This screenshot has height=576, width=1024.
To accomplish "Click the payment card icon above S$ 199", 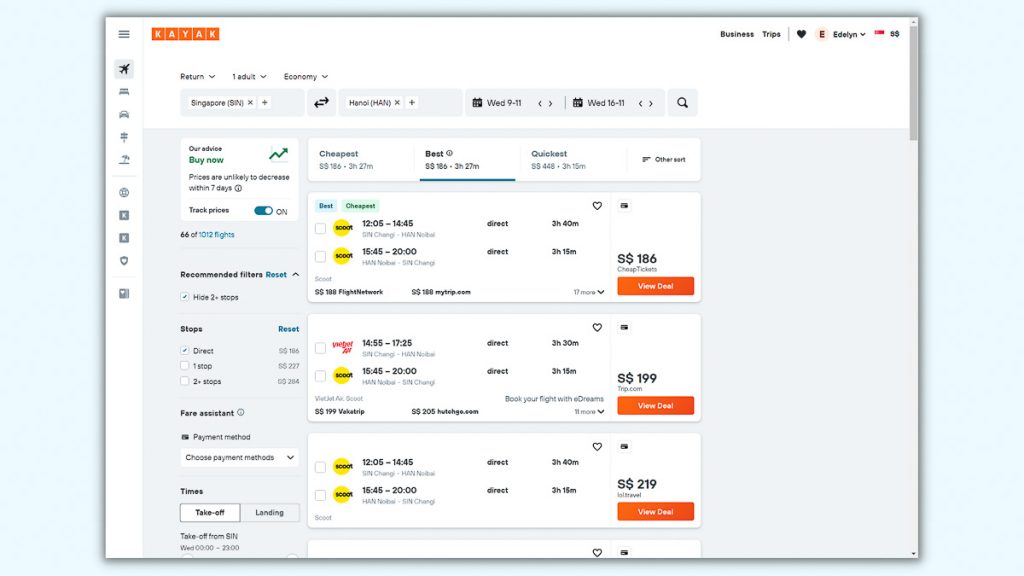I will 624,327.
